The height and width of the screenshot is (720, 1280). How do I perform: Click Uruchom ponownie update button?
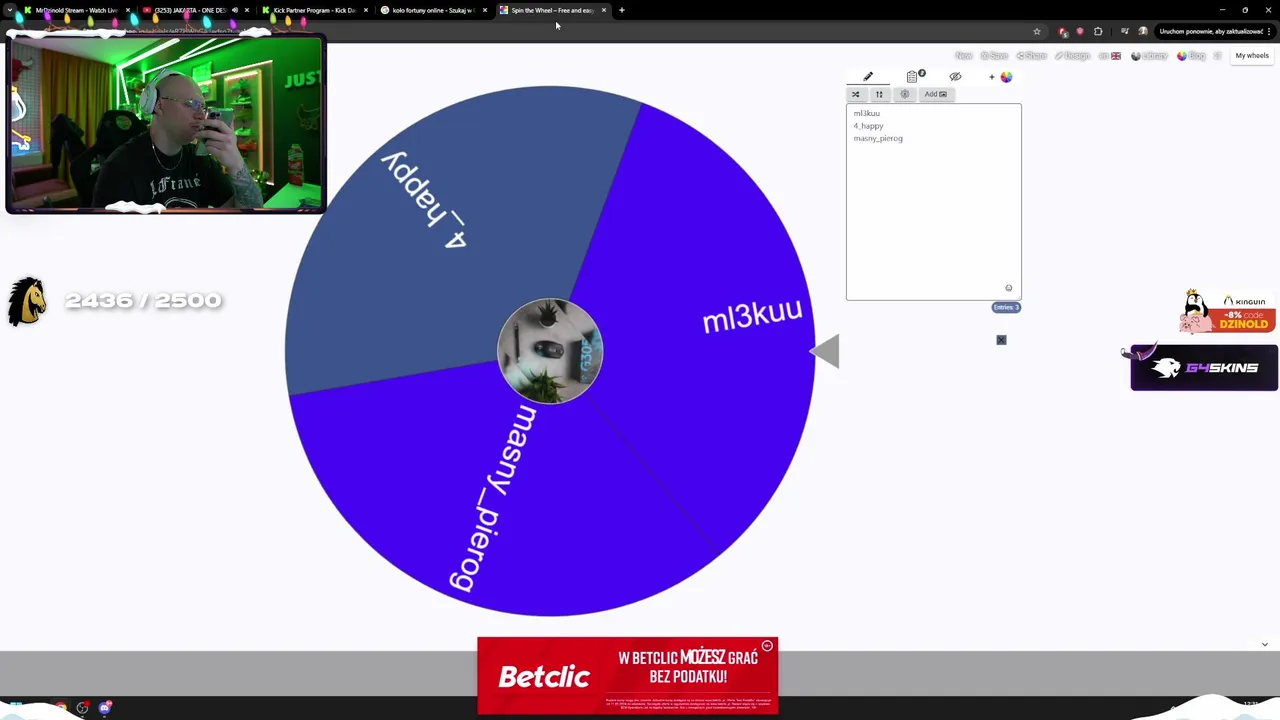coord(1211,31)
